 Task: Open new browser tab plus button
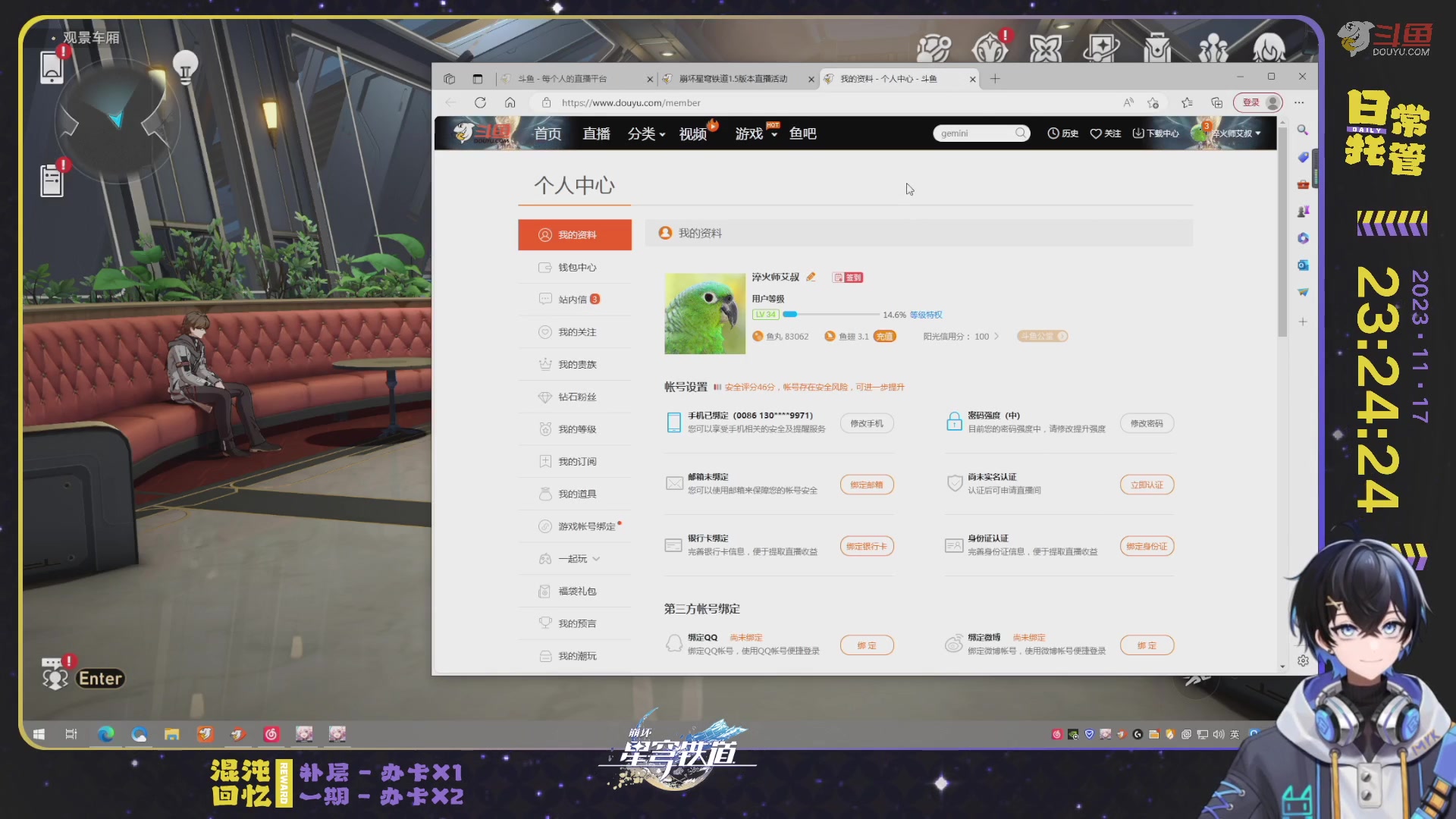(995, 79)
